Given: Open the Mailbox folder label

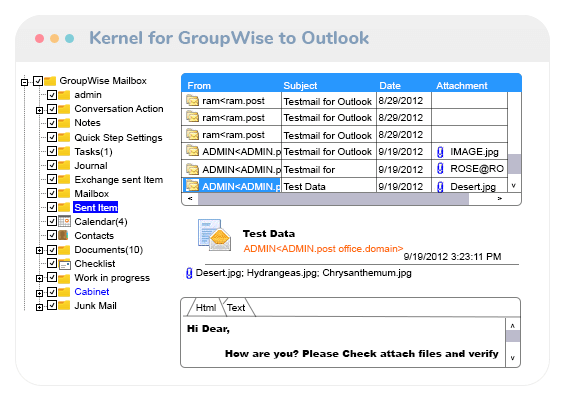Looking at the screenshot, I should click(92, 194).
